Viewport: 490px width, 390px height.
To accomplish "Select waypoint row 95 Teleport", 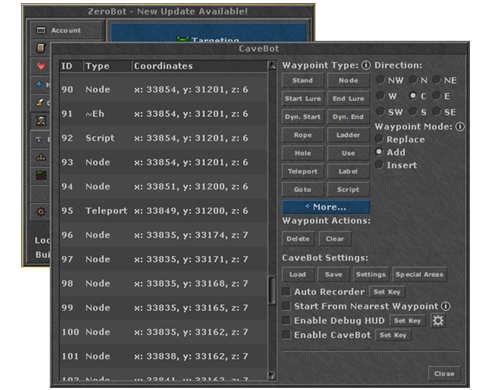I will pyautogui.click(x=163, y=211).
